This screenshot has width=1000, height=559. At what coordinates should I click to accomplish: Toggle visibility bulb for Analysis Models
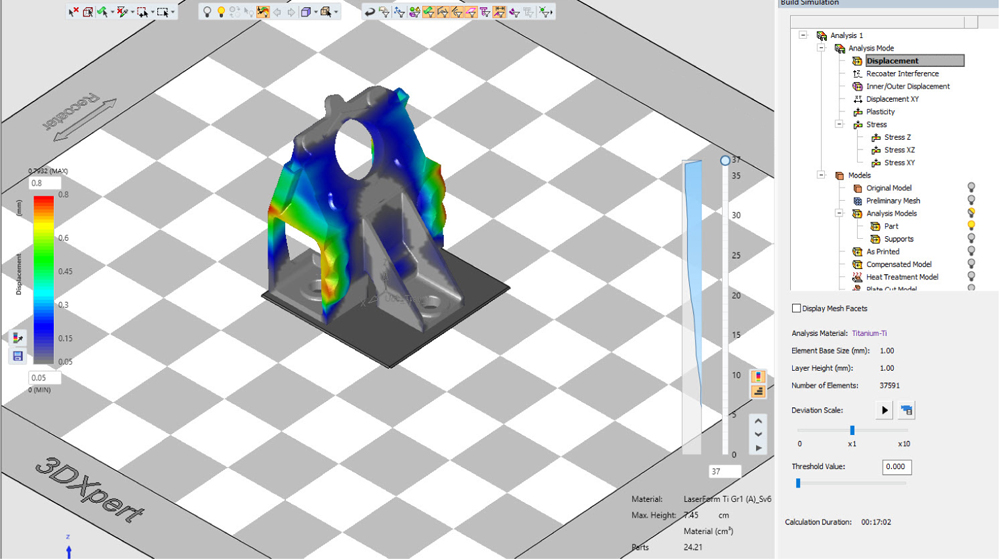pos(971,213)
